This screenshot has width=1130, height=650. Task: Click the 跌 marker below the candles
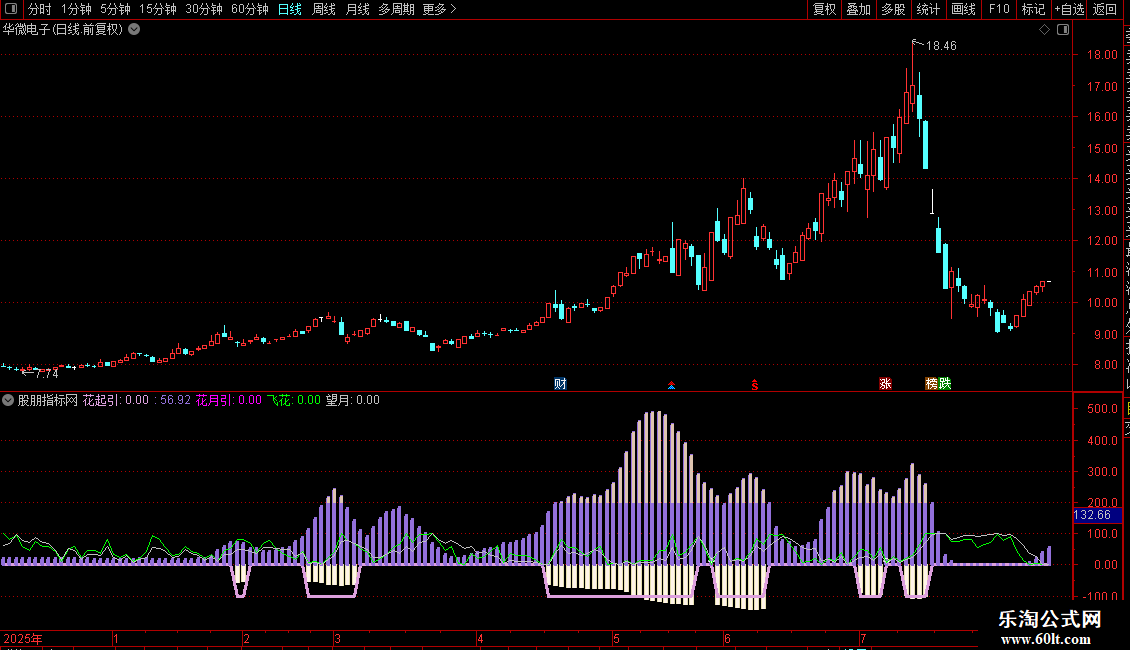coord(945,383)
